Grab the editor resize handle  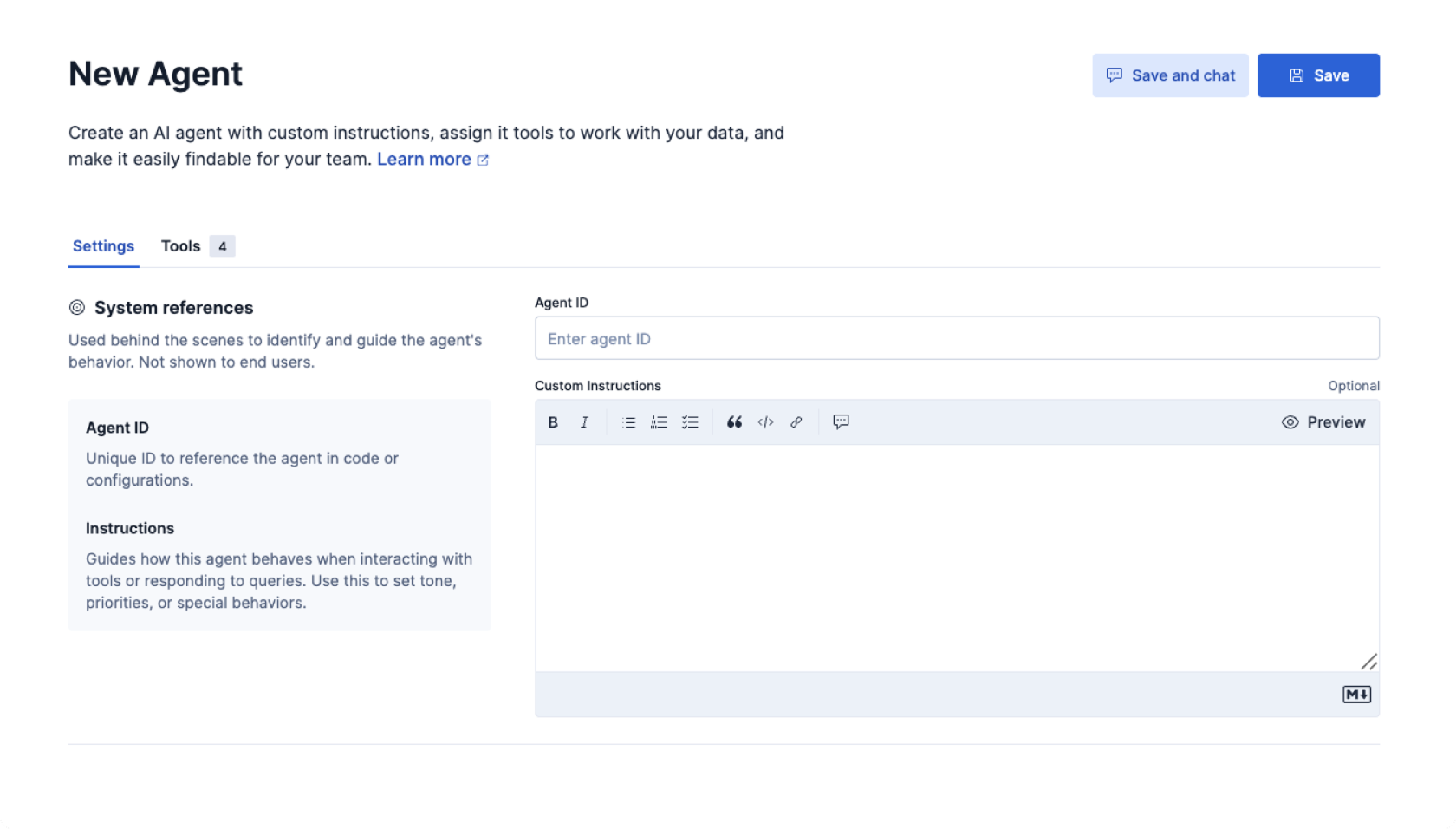pos(1368,663)
